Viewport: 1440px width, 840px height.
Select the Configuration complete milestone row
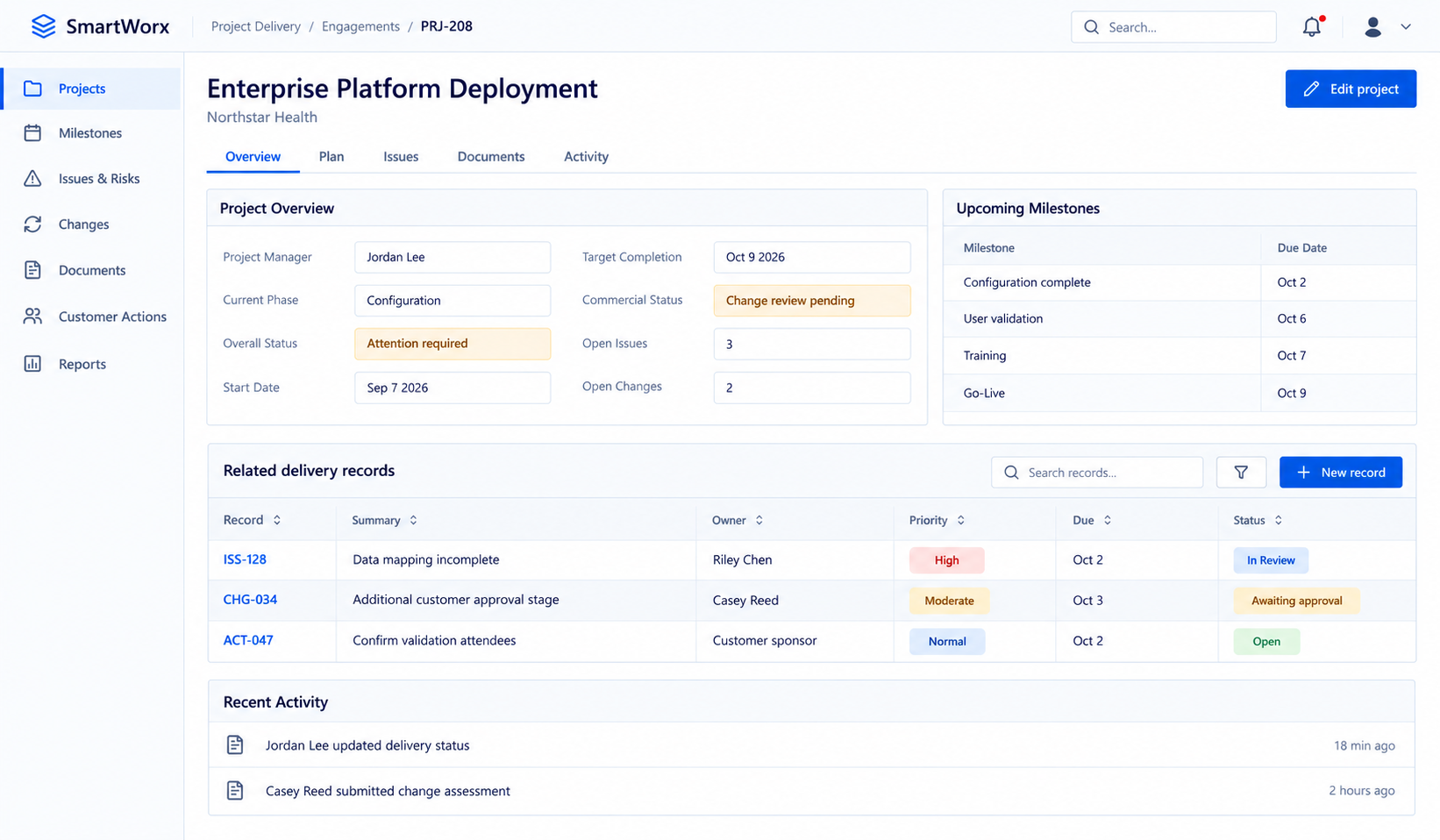click(1180, 282)
